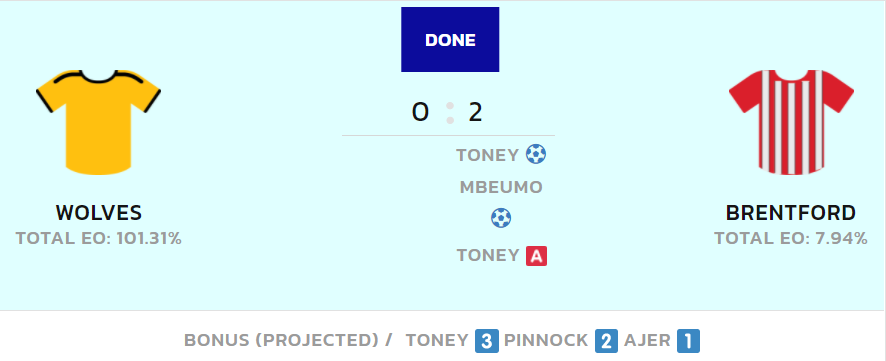Click the BONUS (PROJECTED) label
Viewport: 886px width, 361px height.
coord(281,341)
